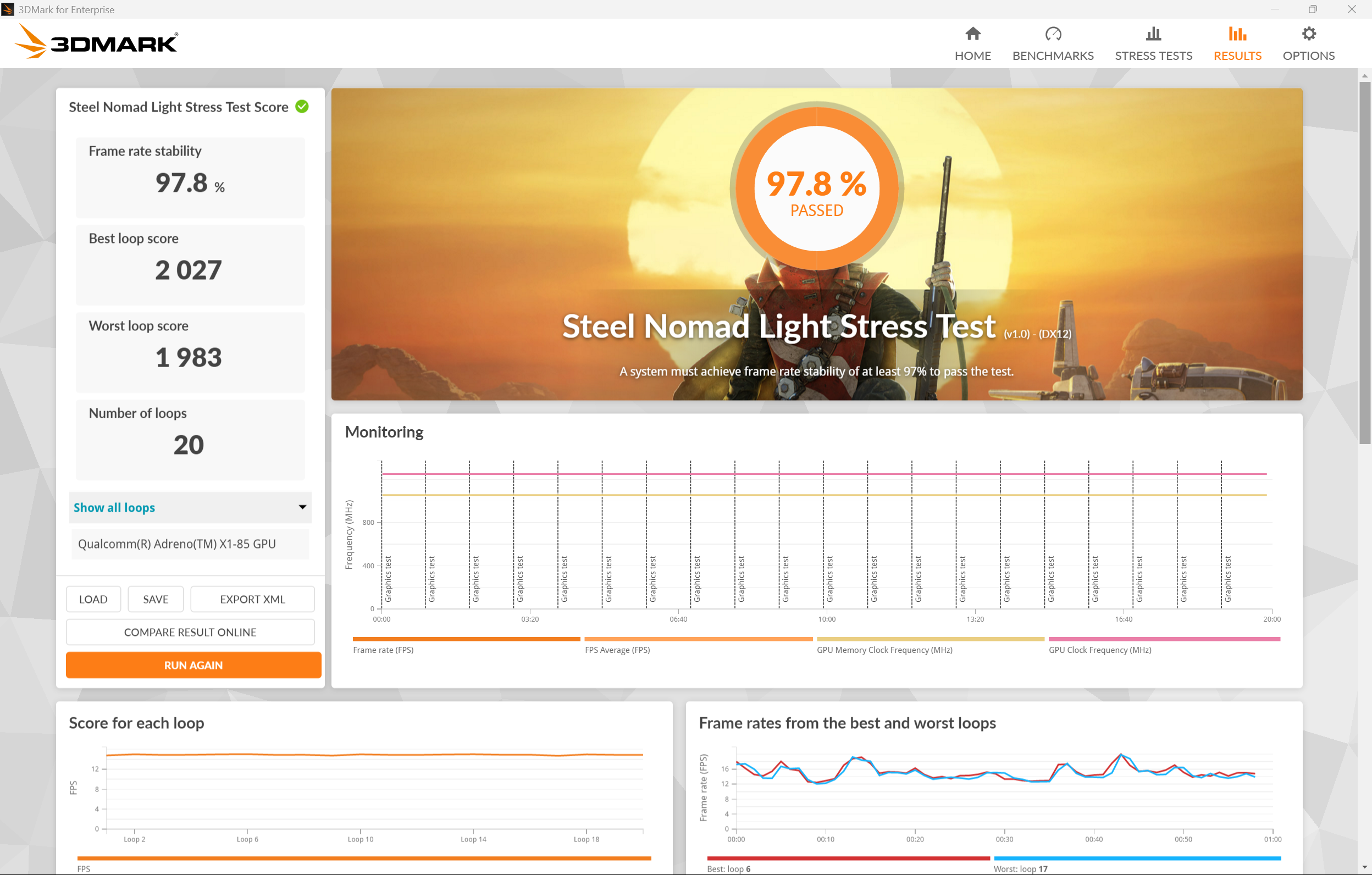Open the Home house icon
The width and height of the screenshot is (1372, 875).
pos(972,34)
